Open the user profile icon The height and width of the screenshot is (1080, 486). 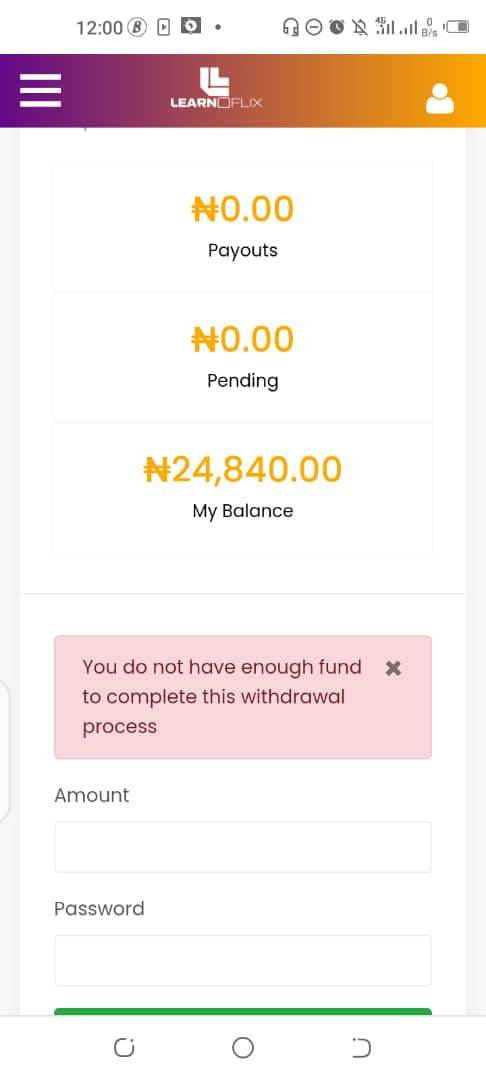pos(439,98)
